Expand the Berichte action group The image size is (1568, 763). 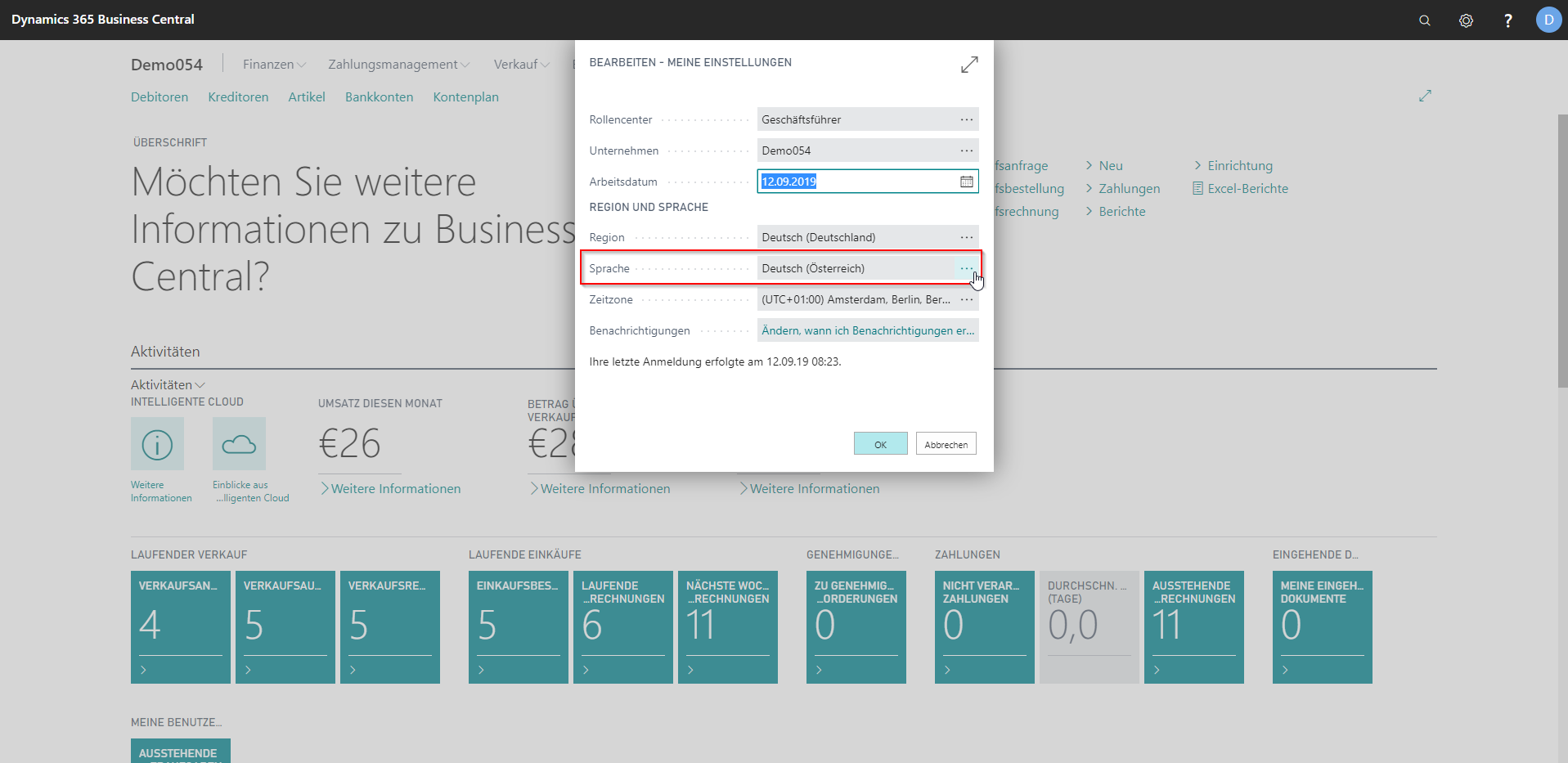pos(1116,211)
